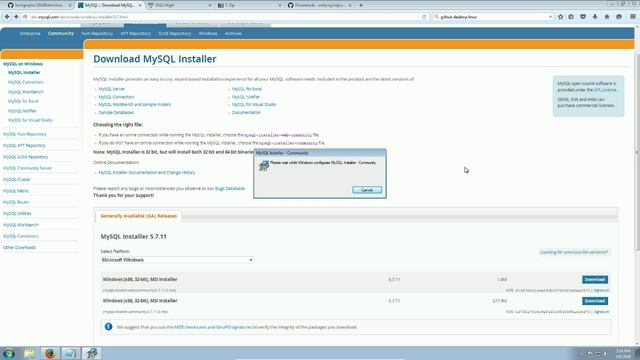
Task: Open Looking for previous GA versions link
Action: pos(573,252)
